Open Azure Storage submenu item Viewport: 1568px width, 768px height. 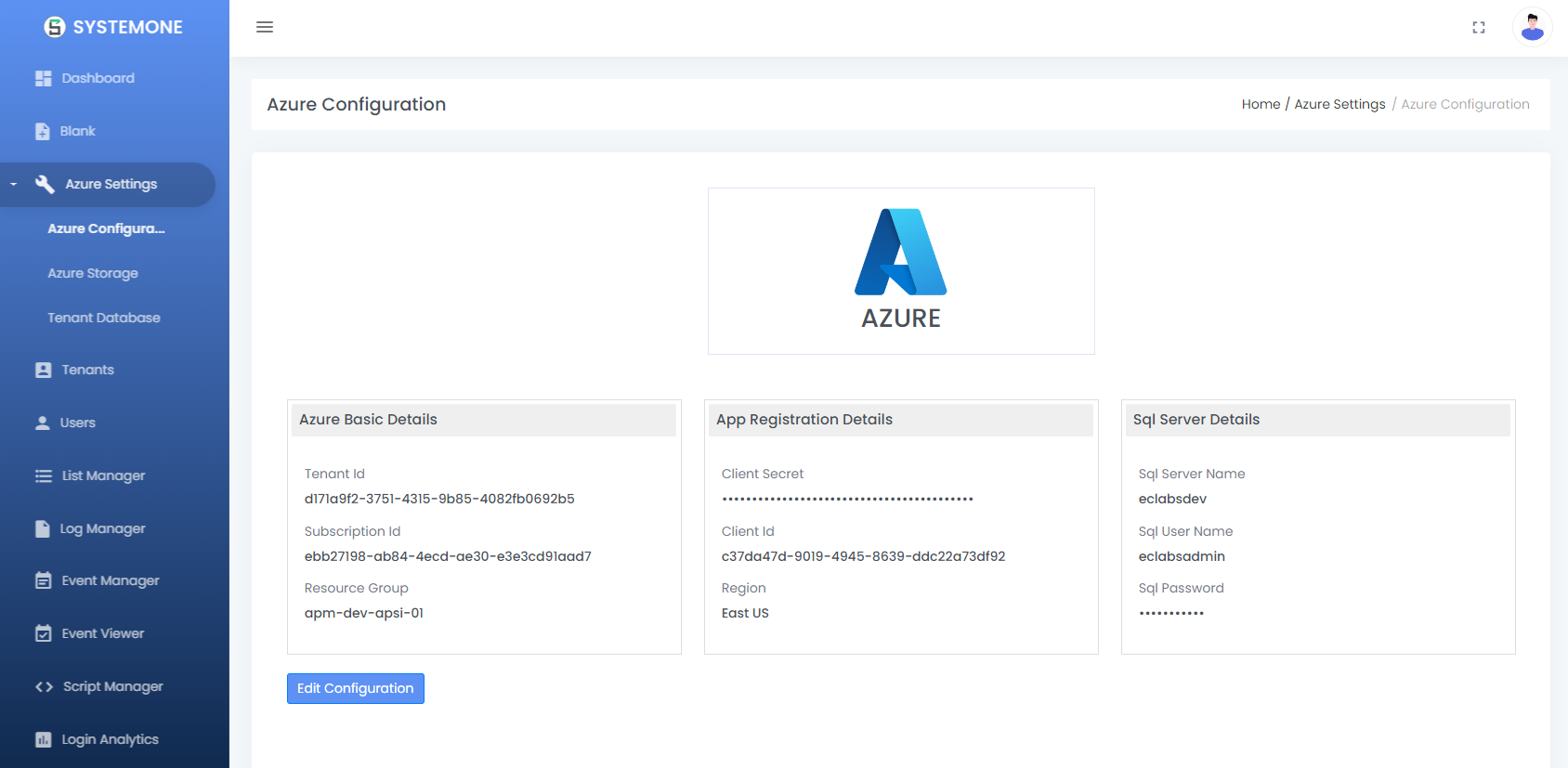click(x=93, y=273)
